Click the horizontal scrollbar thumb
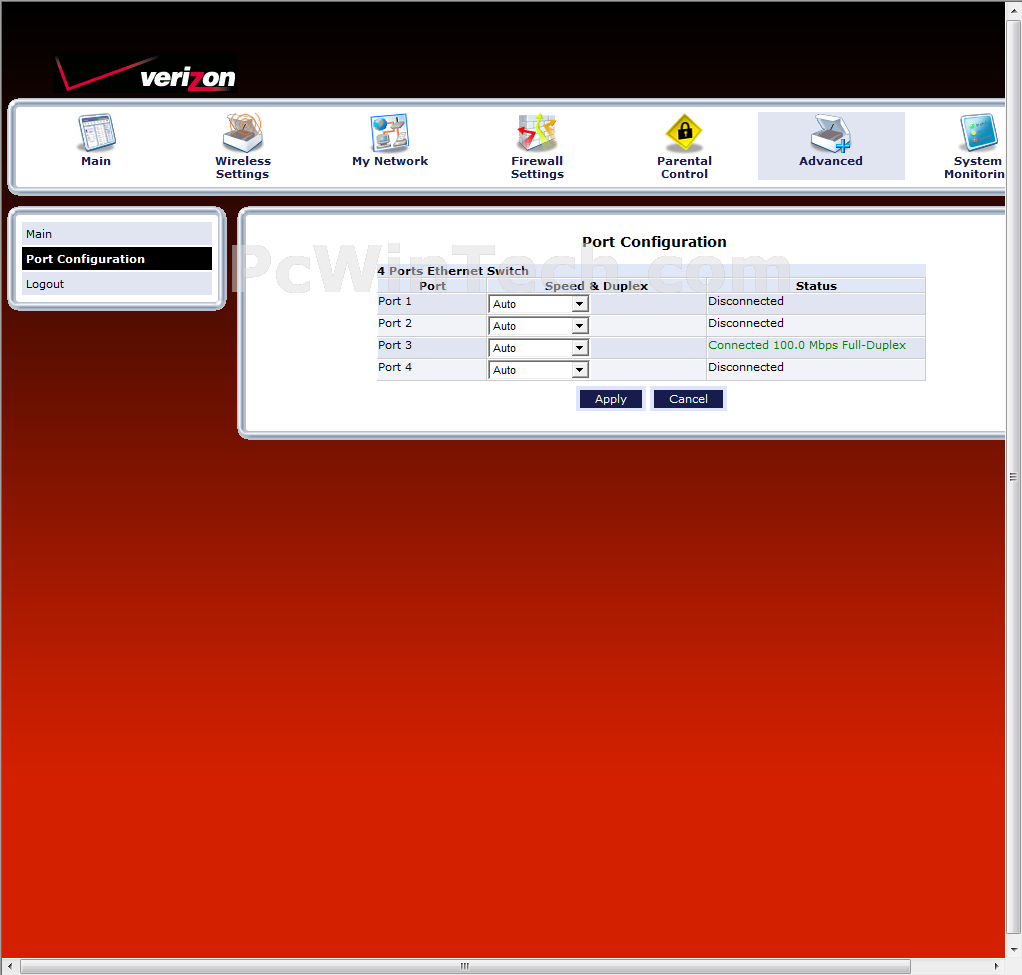 click(x=465, y=966)
